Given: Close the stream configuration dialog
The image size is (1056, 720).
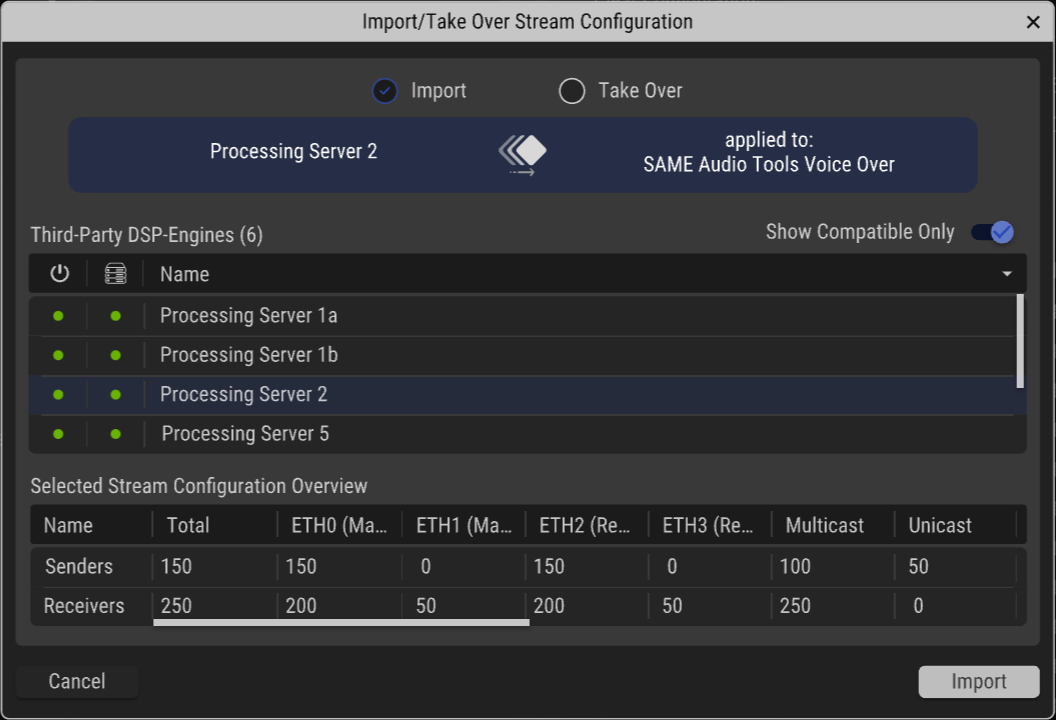Looking at the screenshot, I should click(1033, 22).
